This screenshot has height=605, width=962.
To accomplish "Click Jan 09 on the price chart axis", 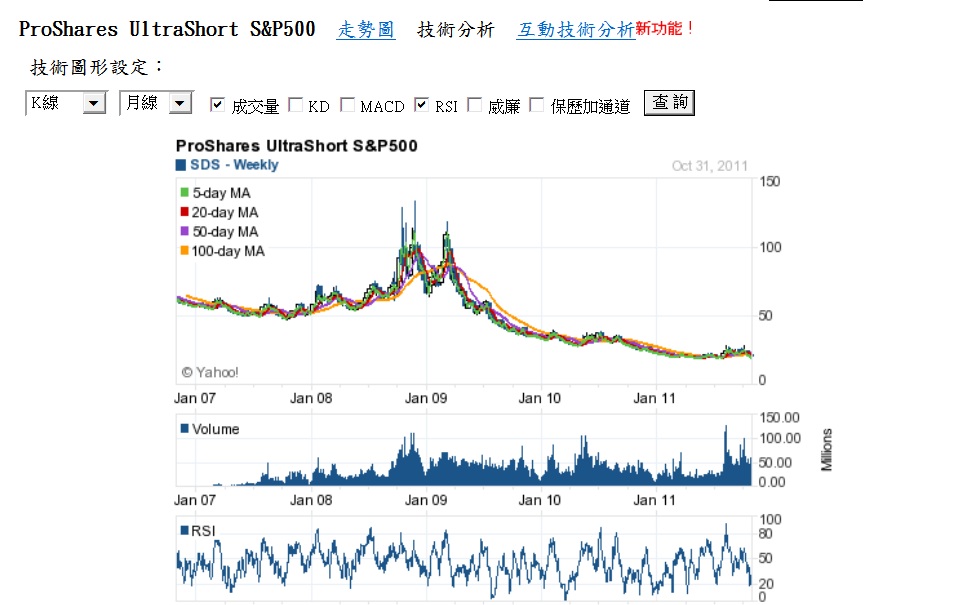I will 426,398.
